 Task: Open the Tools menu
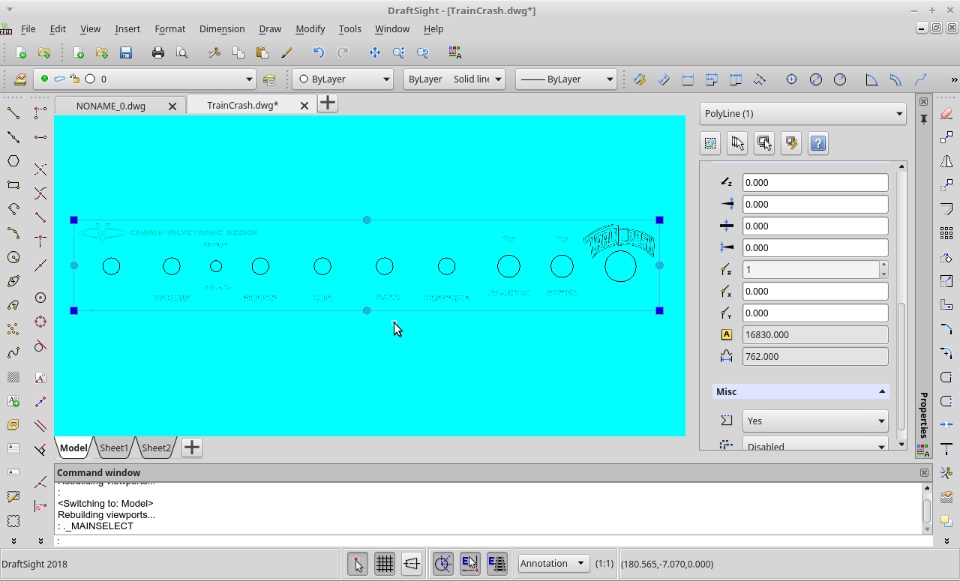(350, 29)
